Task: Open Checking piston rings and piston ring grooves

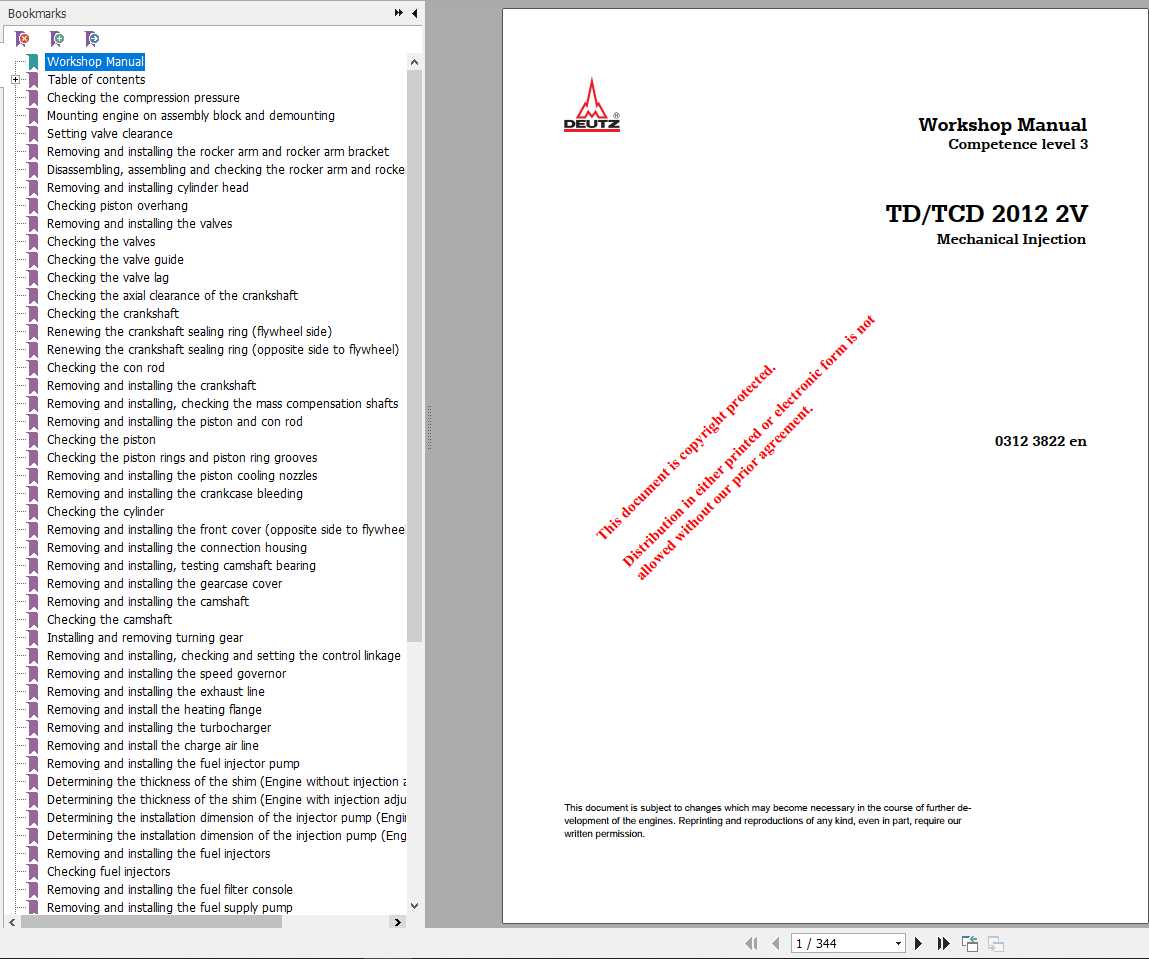Action: click(182, 458)
